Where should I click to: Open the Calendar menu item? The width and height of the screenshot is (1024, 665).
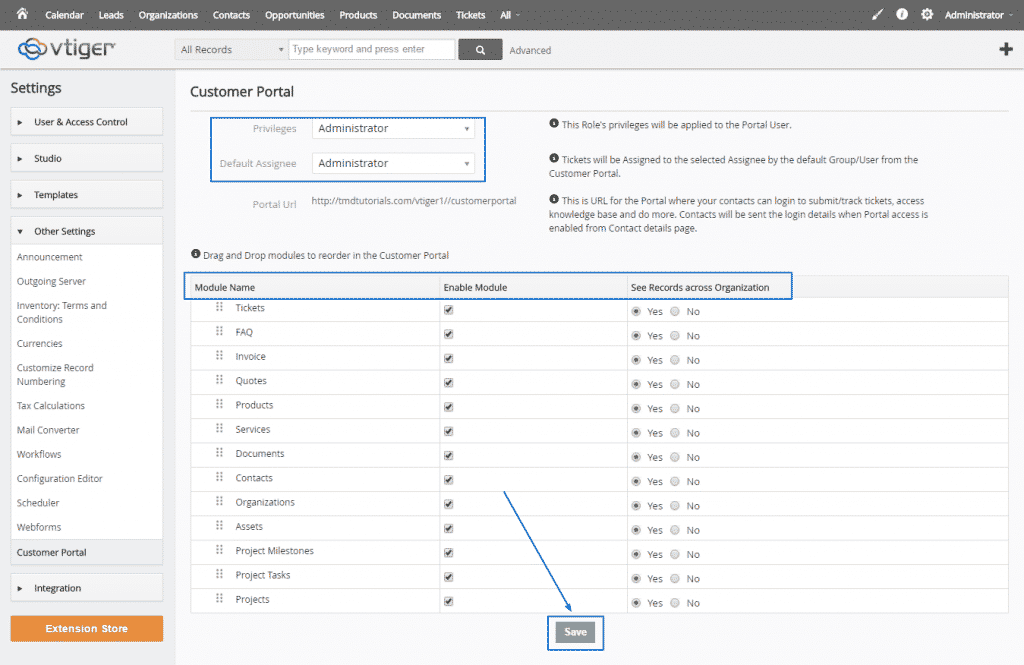(64, 15)
